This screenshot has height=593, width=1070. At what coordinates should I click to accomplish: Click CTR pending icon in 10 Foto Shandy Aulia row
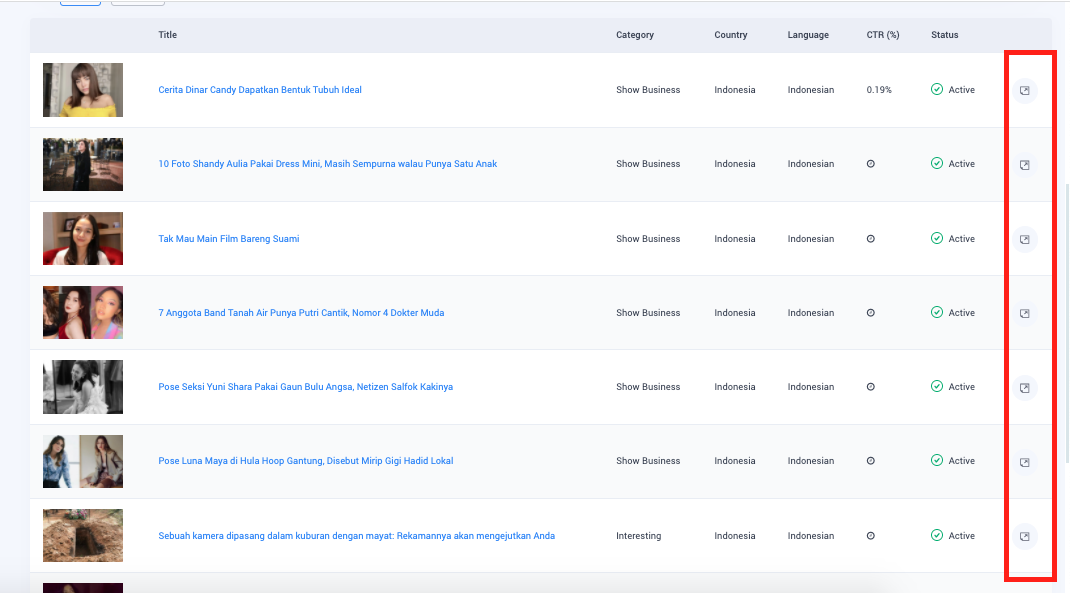[x=870, y=164]
